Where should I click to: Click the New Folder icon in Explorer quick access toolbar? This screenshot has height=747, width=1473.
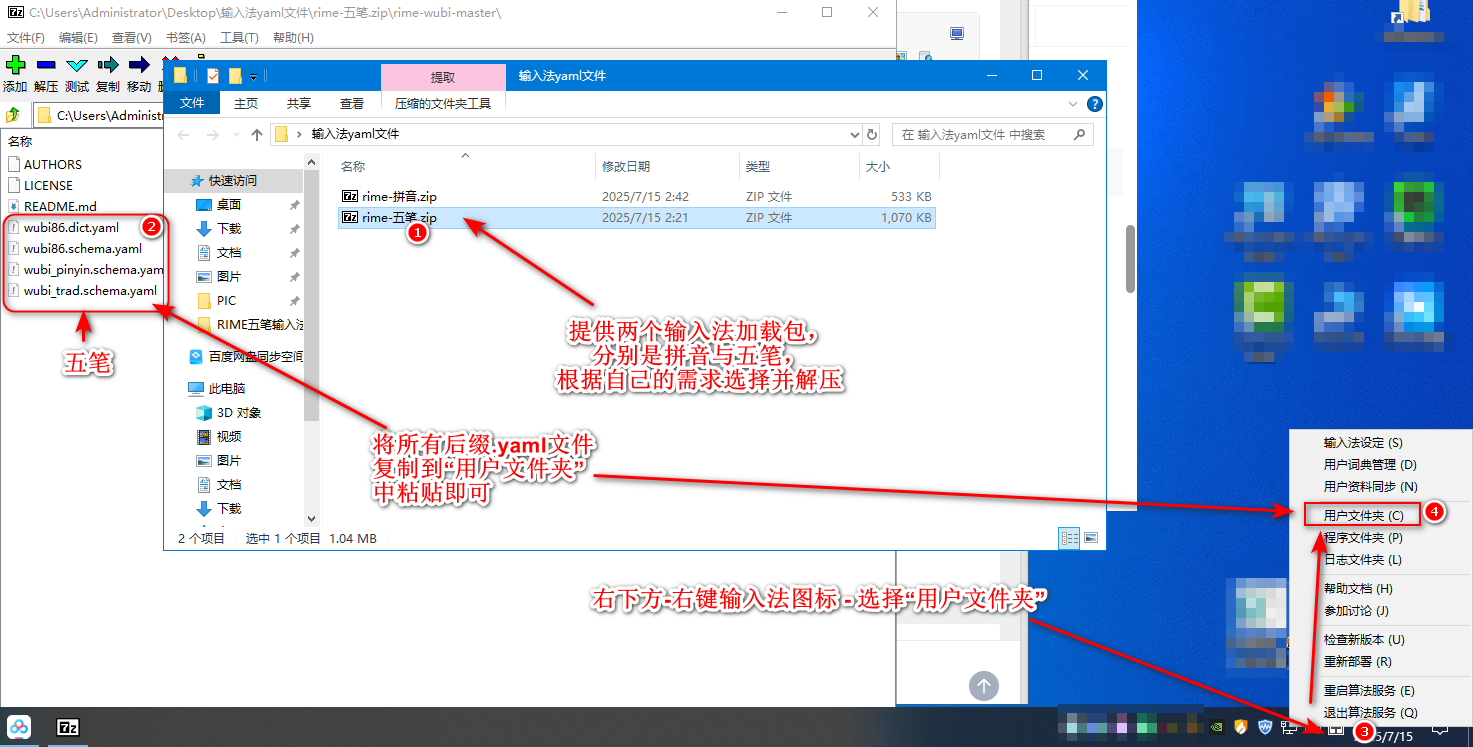236,76
